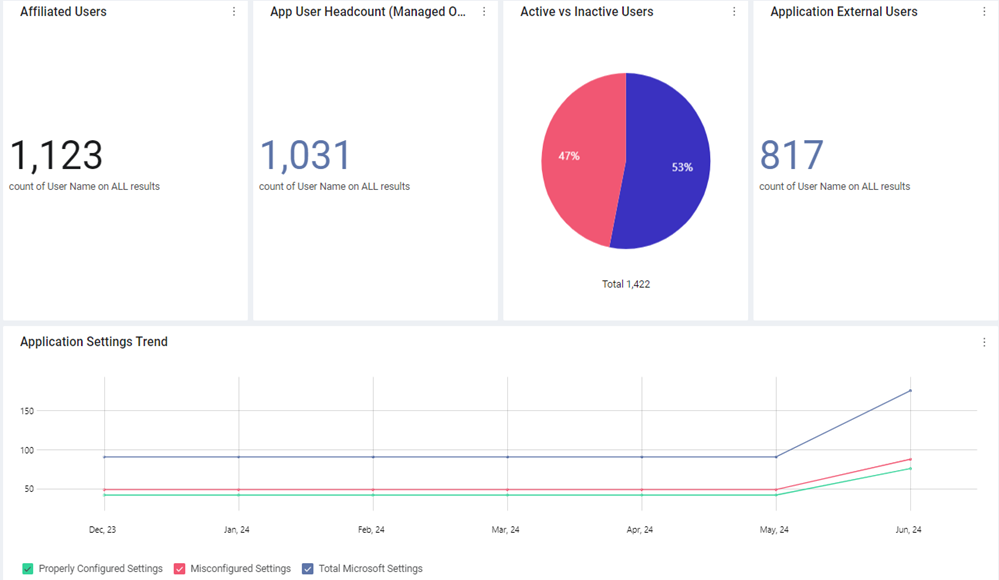The width and height of the screenshot is (999, 580).
Task: Toggle the Total Microsoft Settings checkbox
Action: pyautogui.click(x=308, y=569)
